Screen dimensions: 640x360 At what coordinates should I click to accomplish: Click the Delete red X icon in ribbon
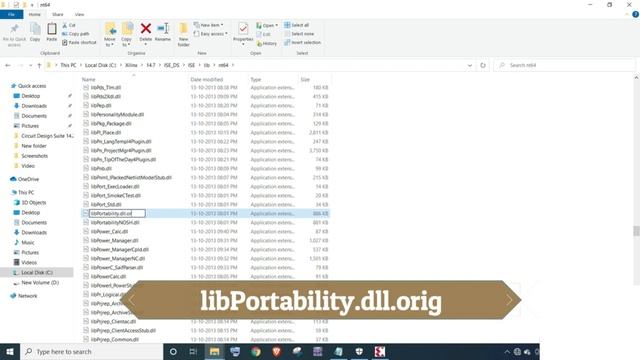point(146,29)
